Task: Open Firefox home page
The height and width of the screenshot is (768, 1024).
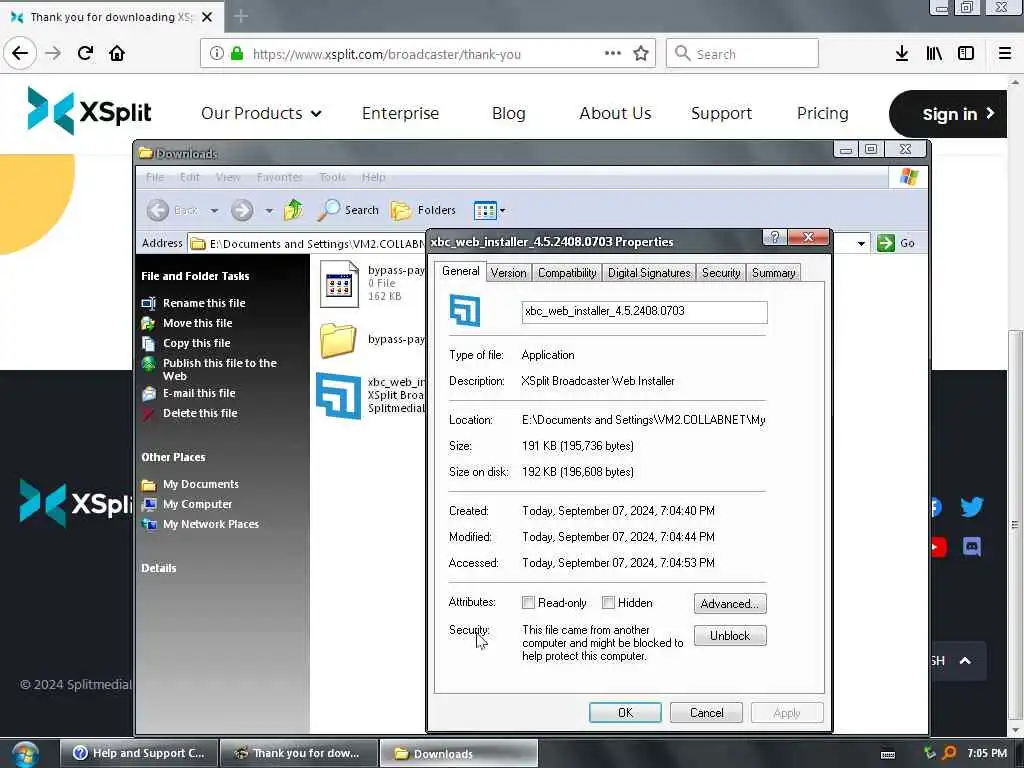Action: click(x=117, y=54)
